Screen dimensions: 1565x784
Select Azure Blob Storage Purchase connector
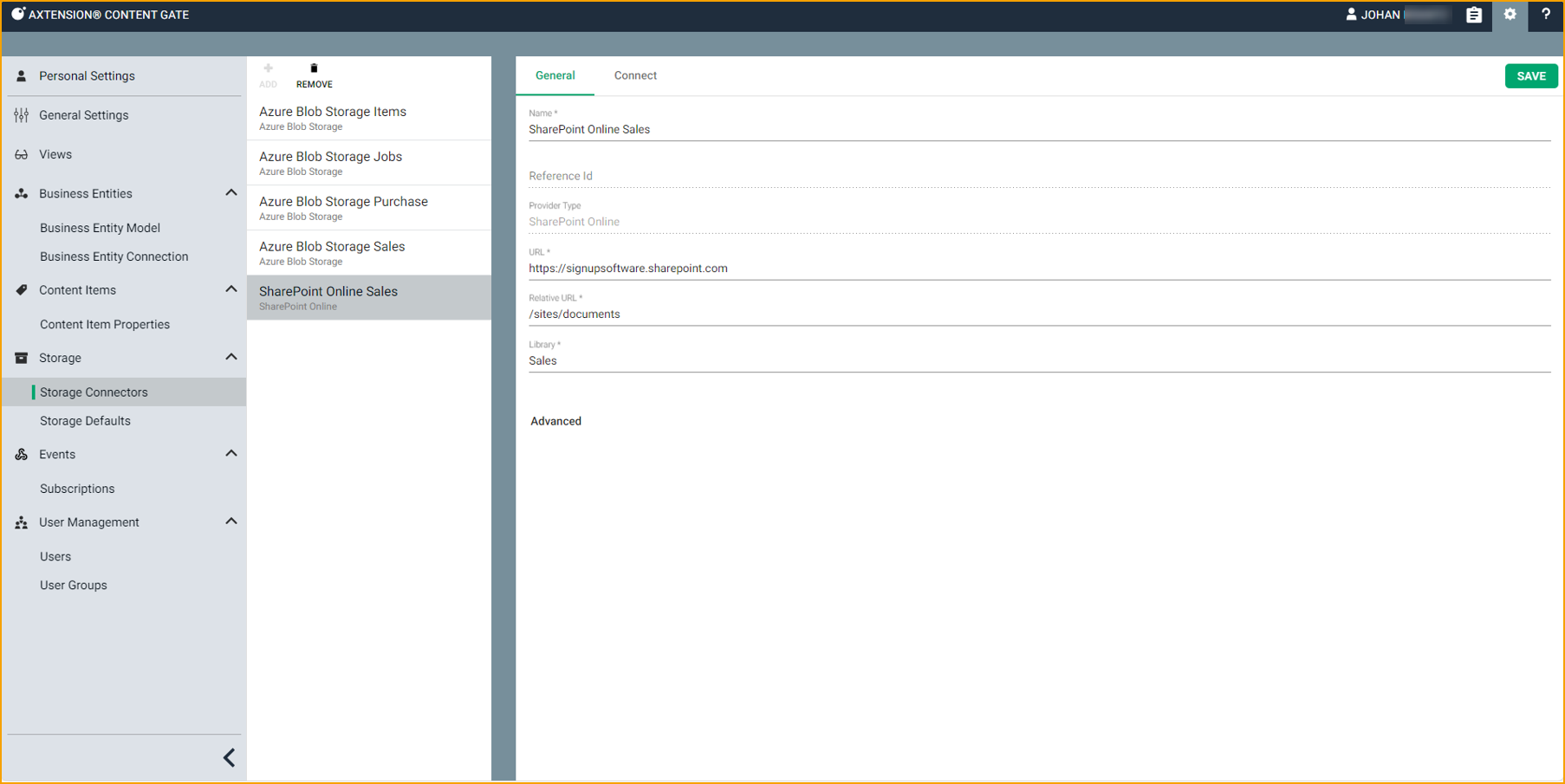(x=369, y=208)
